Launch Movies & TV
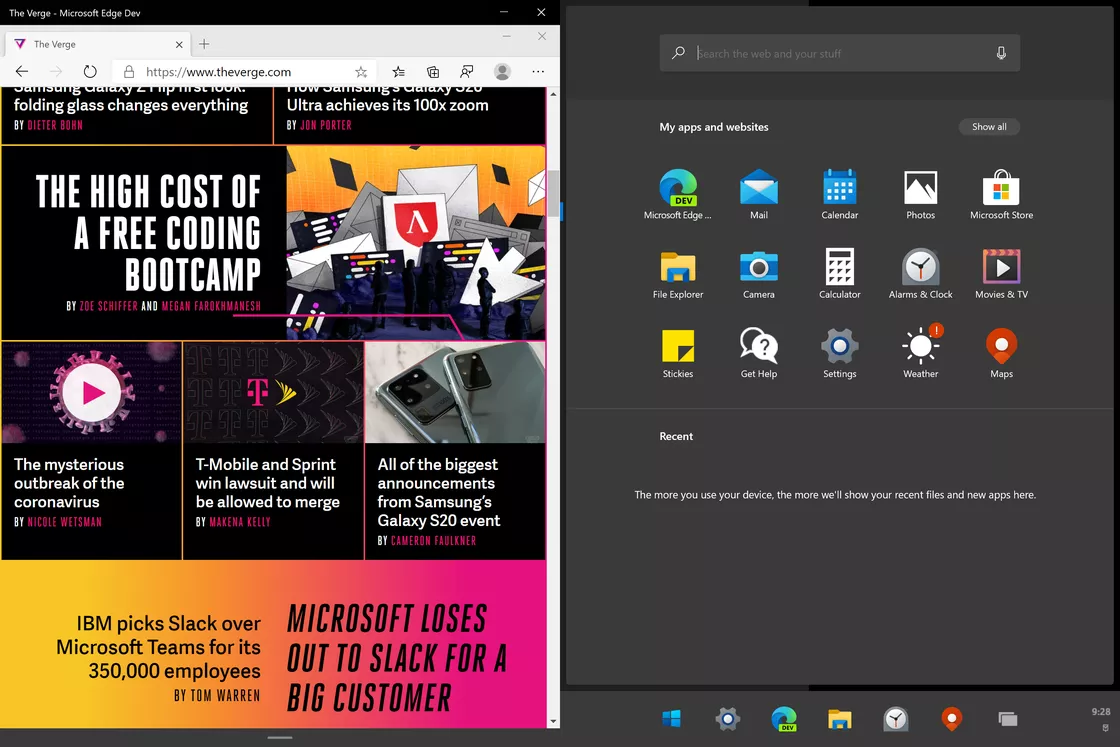The width and height of the screenshot is (1120, 747). pyautogui.click(x=1001, y=274)
